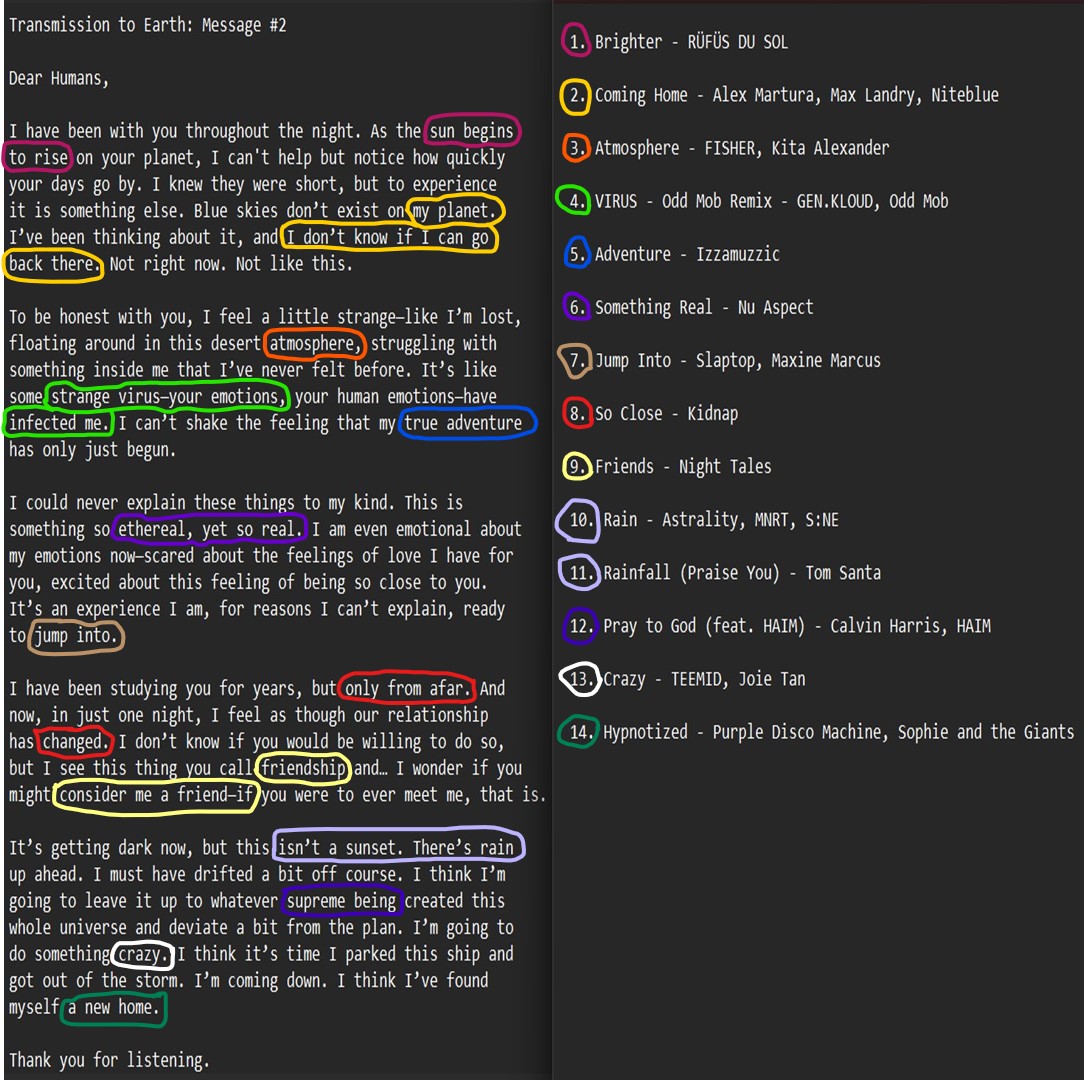The width and height of the screenshot is (1084, 1080).
Task: Click the phrase "a new home."
Action: pos(113,1007)
